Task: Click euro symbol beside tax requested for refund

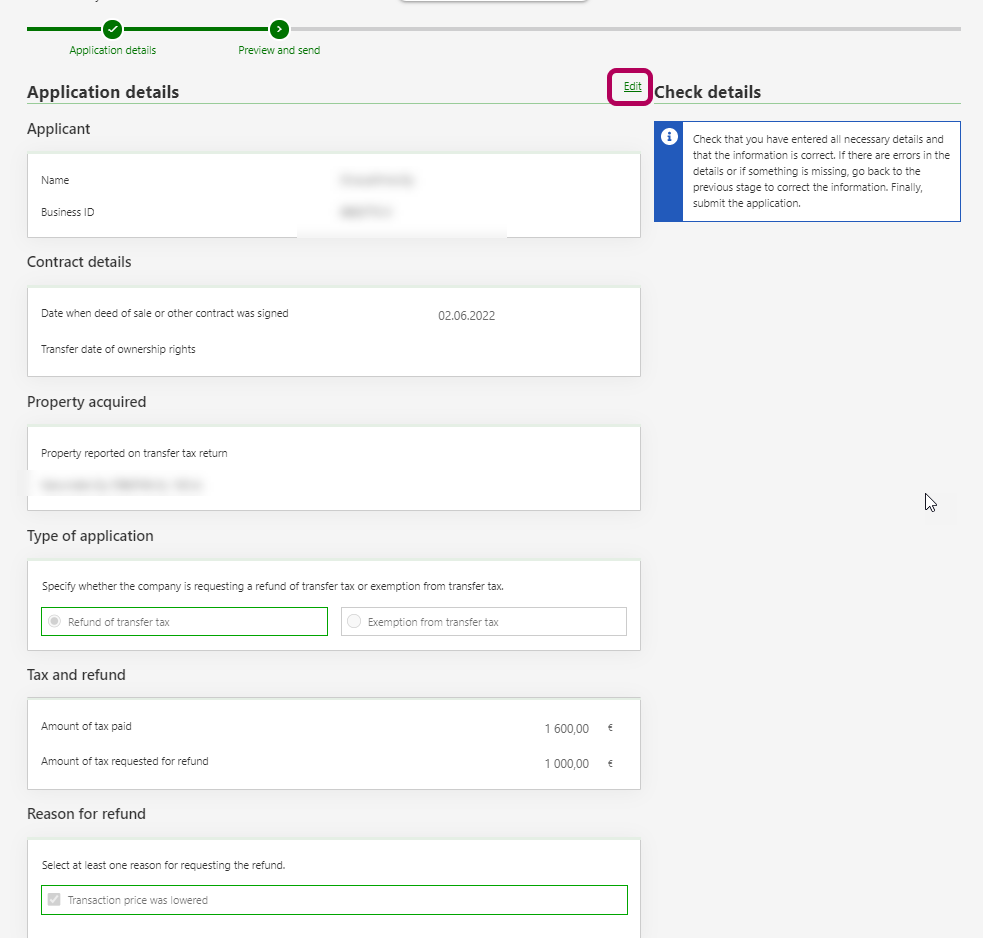Action: pos(610,764)
